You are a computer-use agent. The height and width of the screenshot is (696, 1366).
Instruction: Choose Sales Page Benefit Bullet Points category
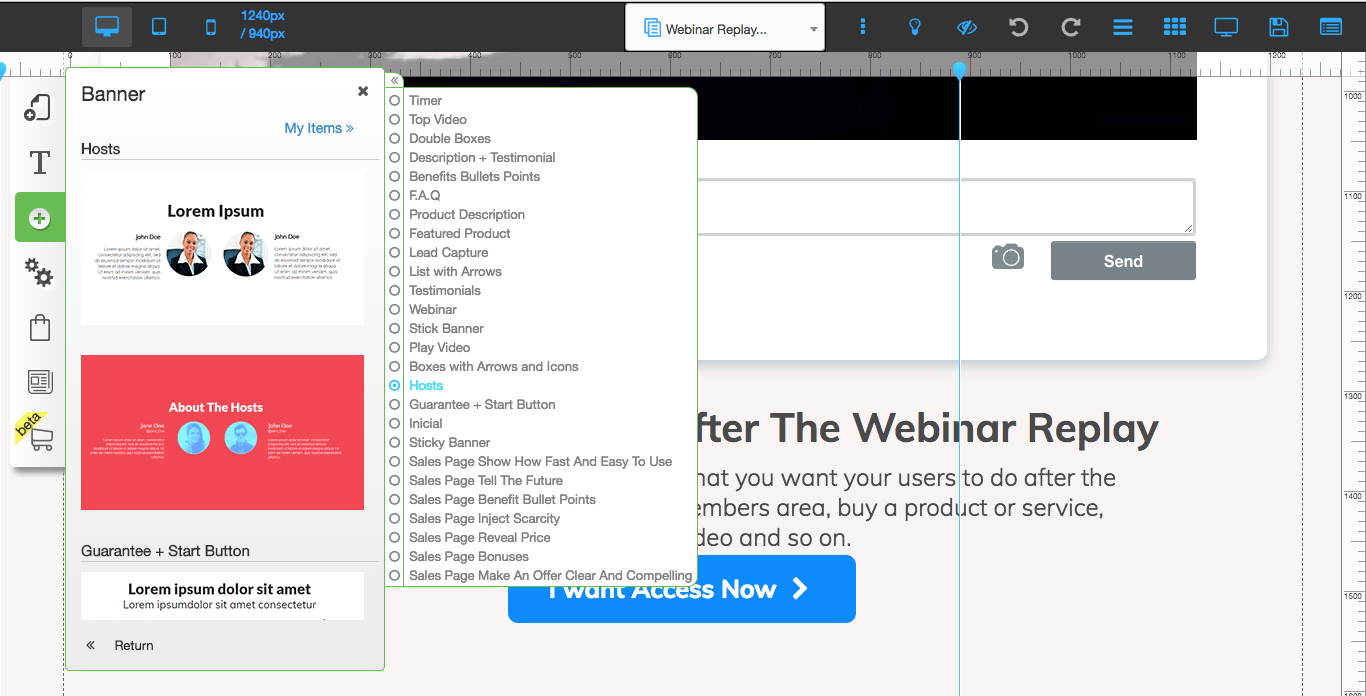pyautogui.click(x=502, y=499)
